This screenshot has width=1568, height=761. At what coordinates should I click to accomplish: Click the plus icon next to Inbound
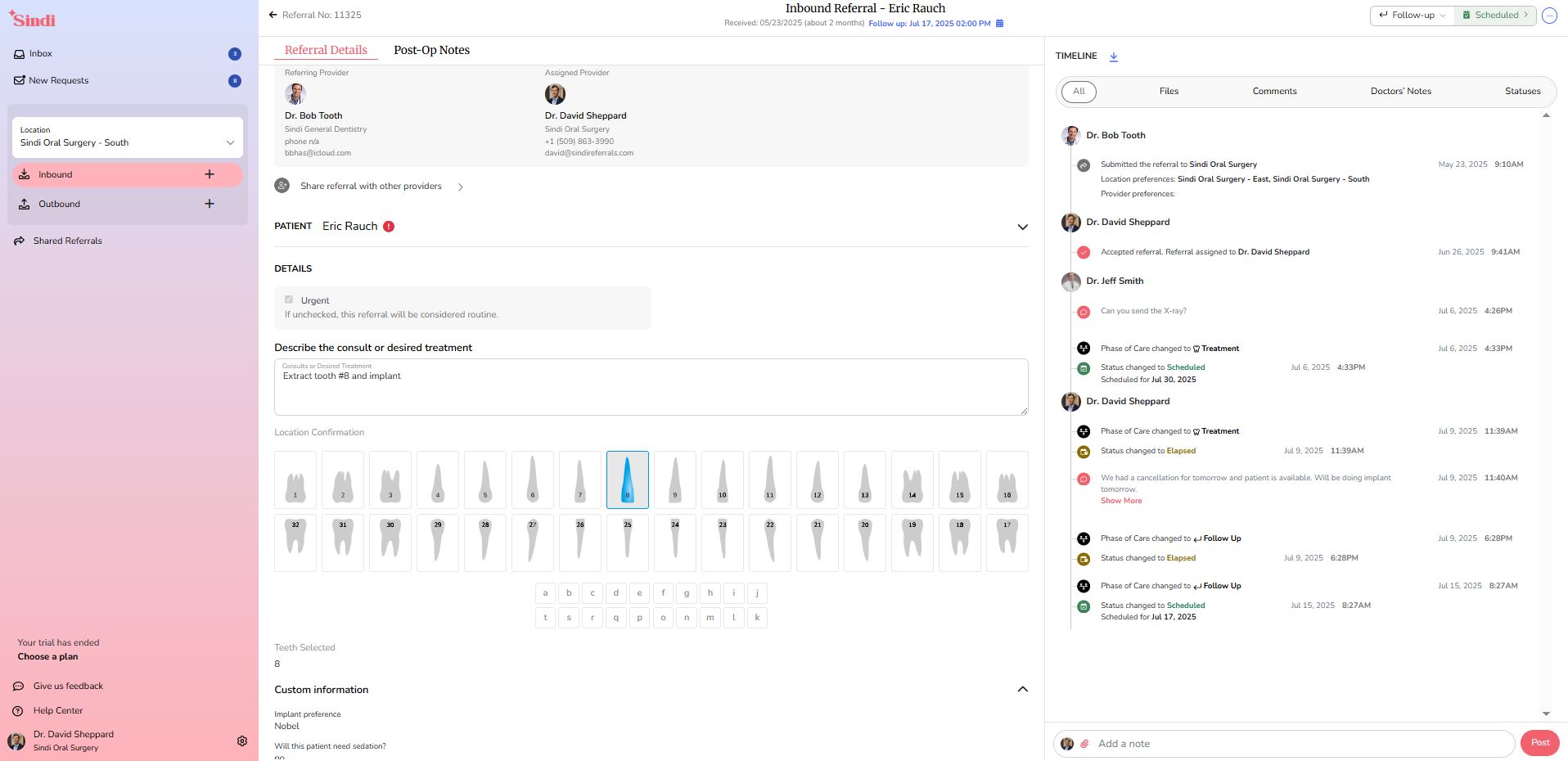tap(210, 174)
